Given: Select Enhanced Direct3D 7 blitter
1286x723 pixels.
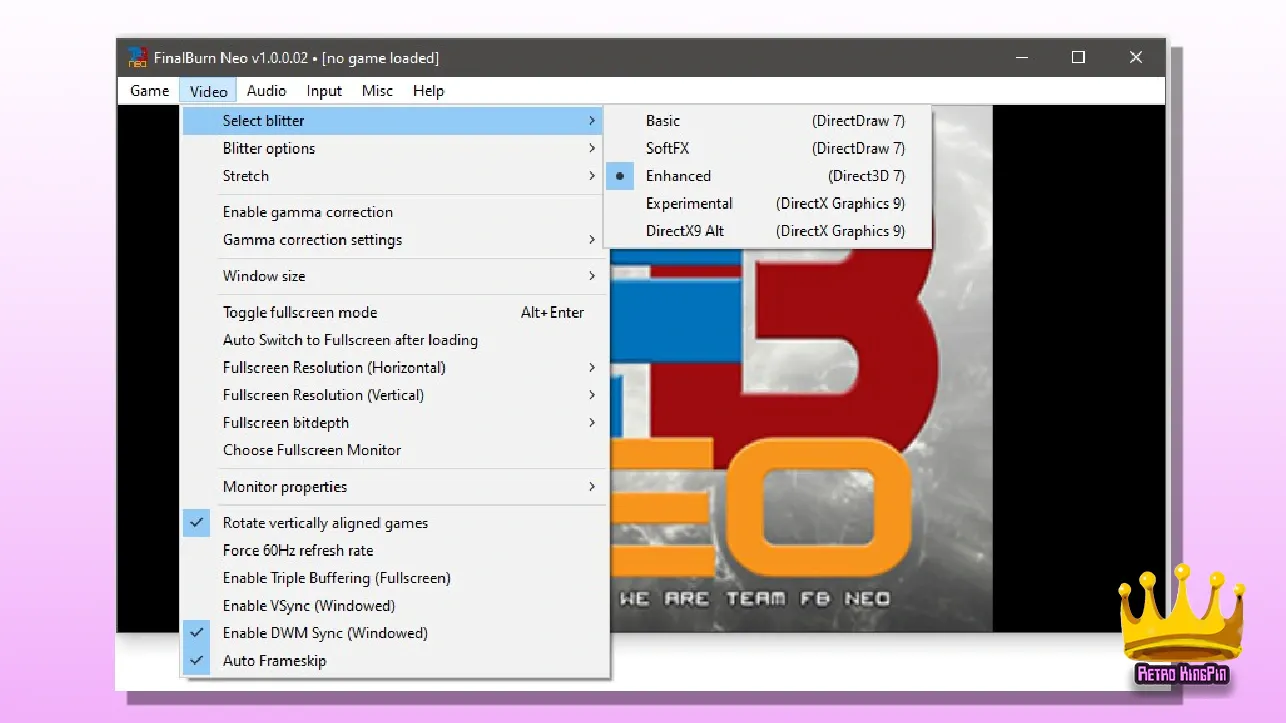Looking at the screenshot, I should click(767, 176).
